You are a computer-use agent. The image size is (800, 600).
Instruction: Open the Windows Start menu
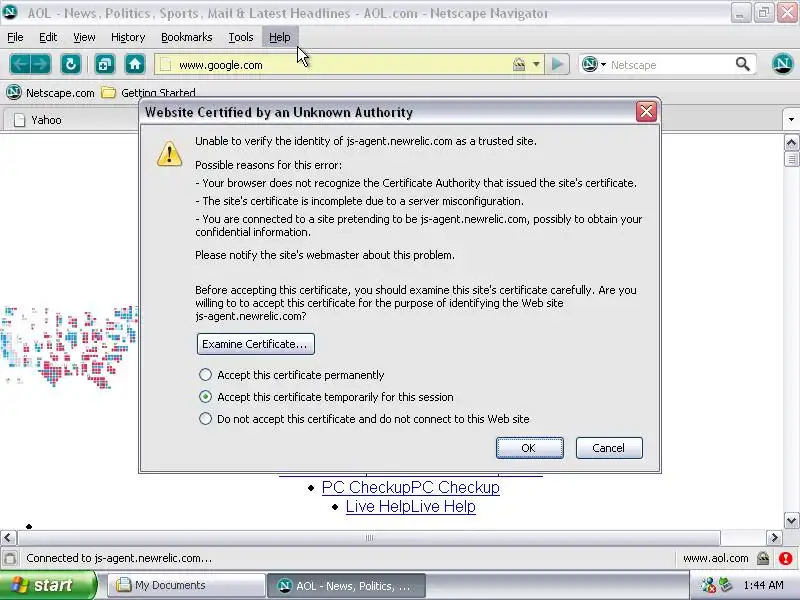(x=47, y=585)
